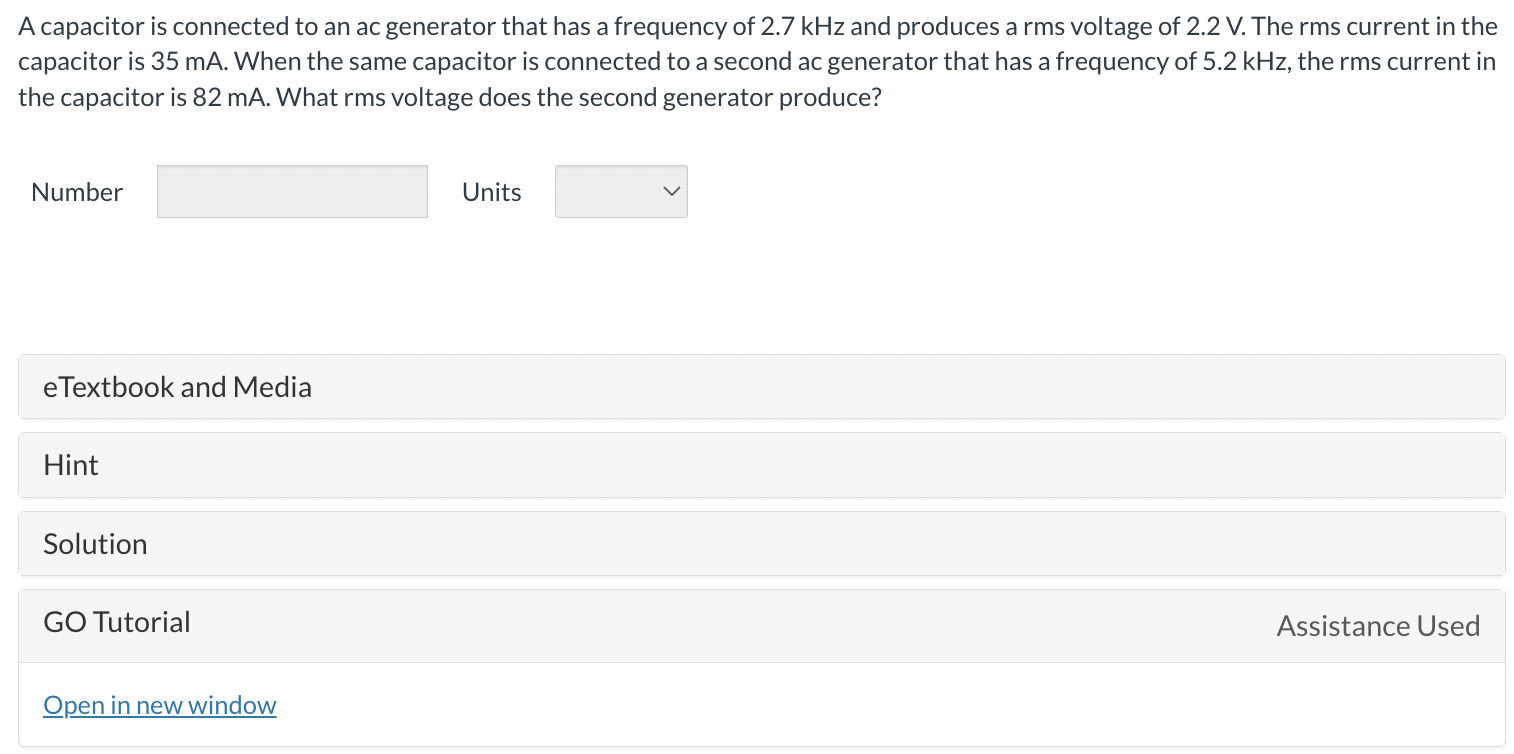Click the Number label text
Image resolution: width=1514 pixels, height=754 pixels.
point(77,192)
